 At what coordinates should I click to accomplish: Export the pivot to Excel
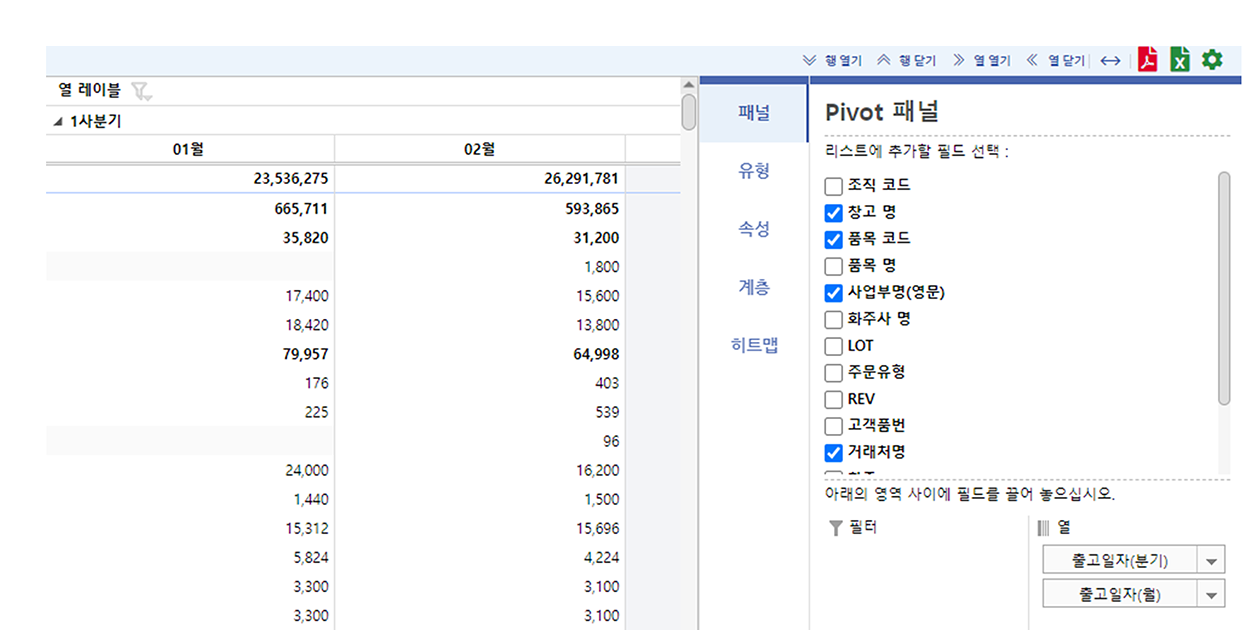click(x=1180, y=60)
